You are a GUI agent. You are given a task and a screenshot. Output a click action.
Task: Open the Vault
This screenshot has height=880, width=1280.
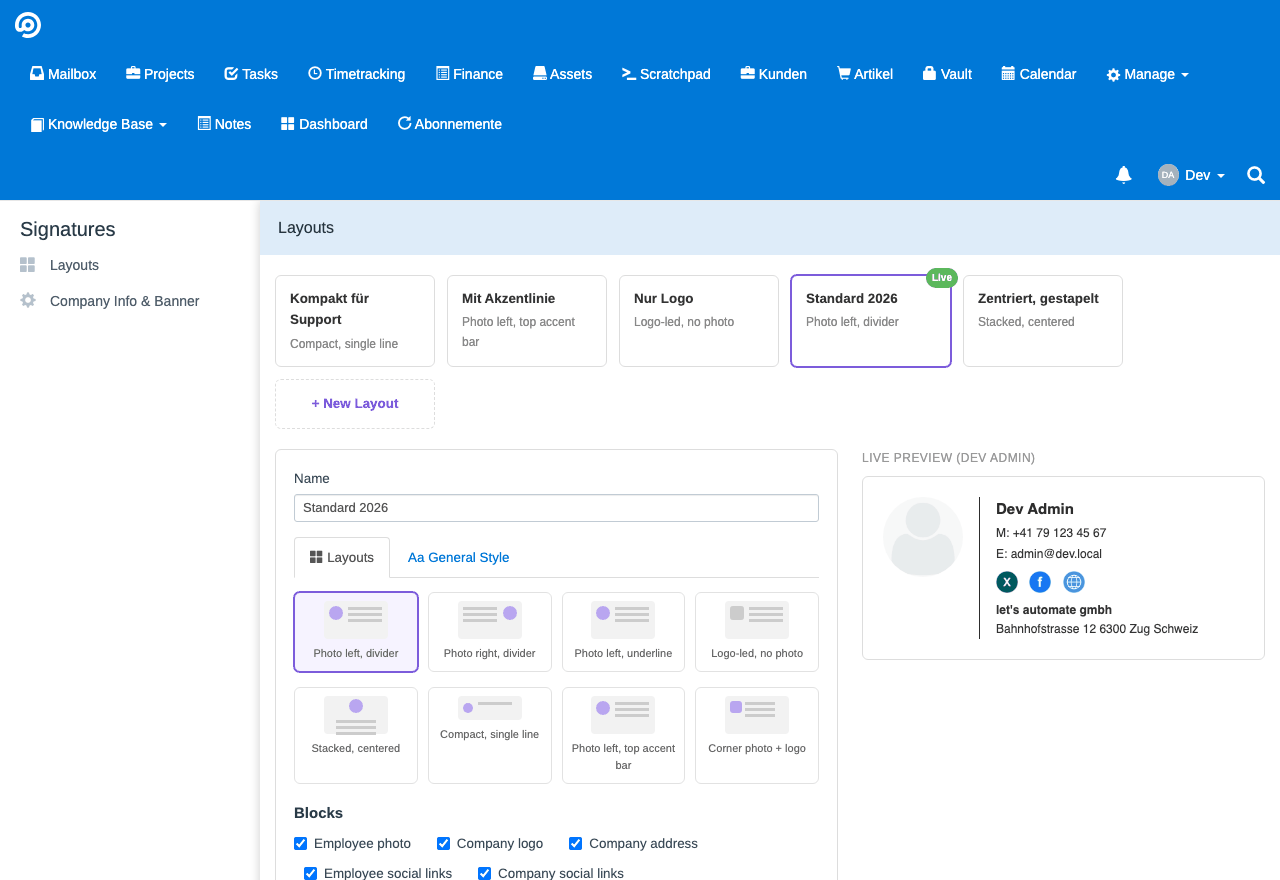pyautogui.click(x=947, y=74)
